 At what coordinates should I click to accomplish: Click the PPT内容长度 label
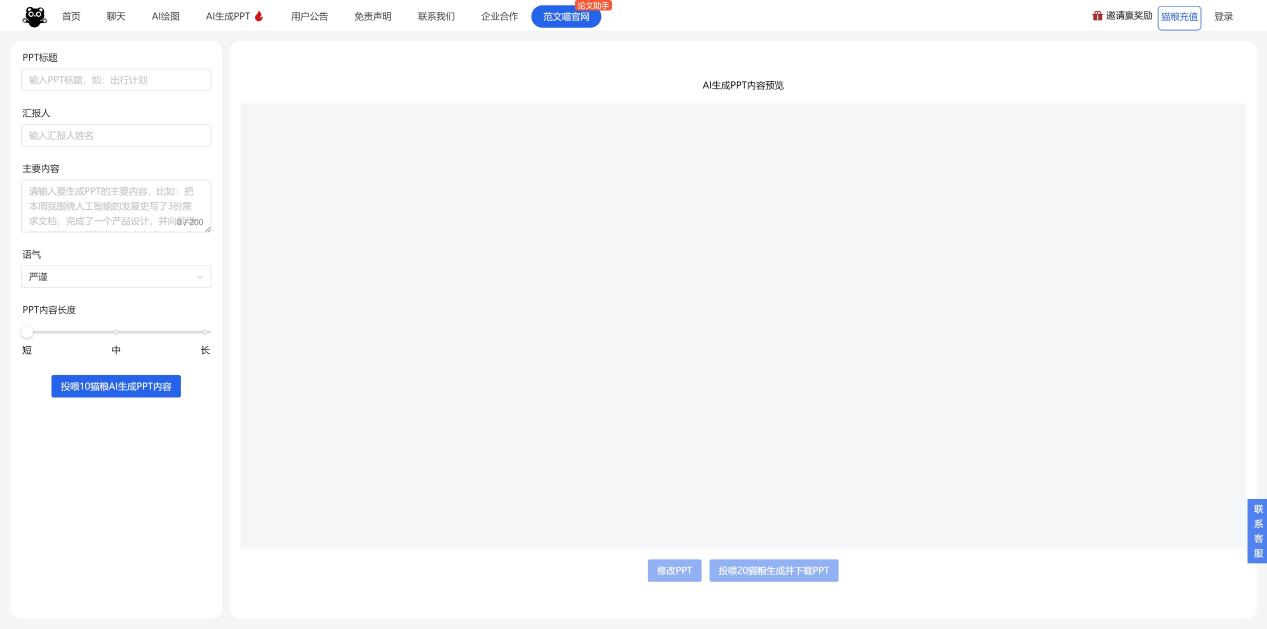[x=49, y=310]
